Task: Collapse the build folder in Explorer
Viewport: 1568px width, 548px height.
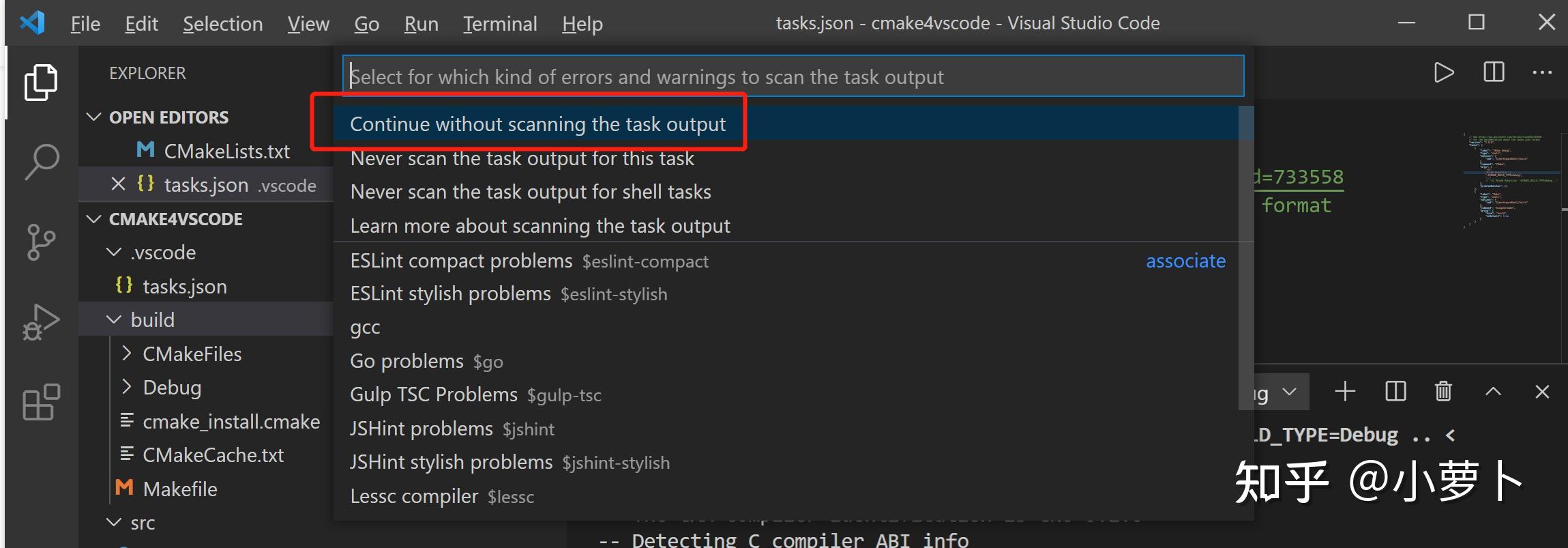Action: 114,319
